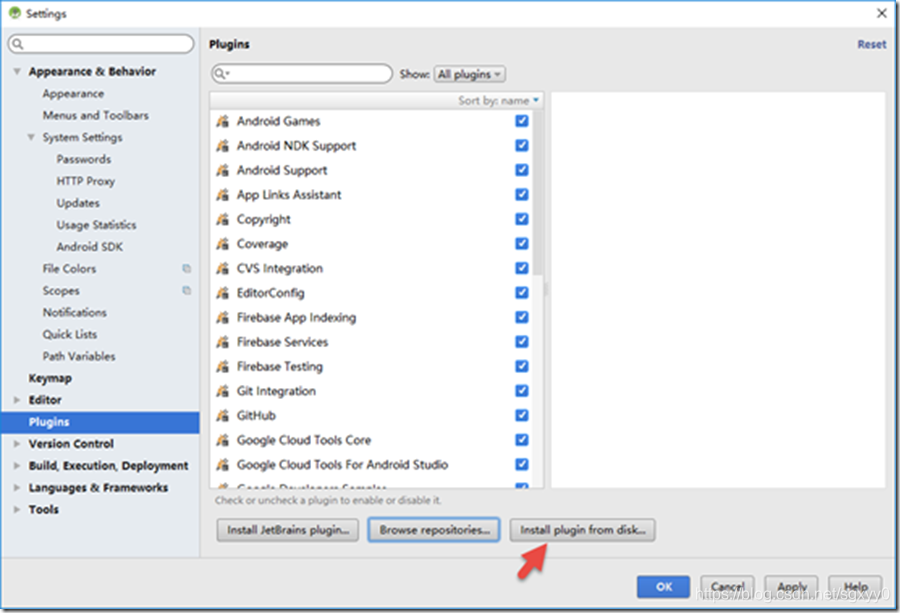900x613 pixels.
Task: Expand the Build, Execution, Deployment node
Action: coord(17,465)
